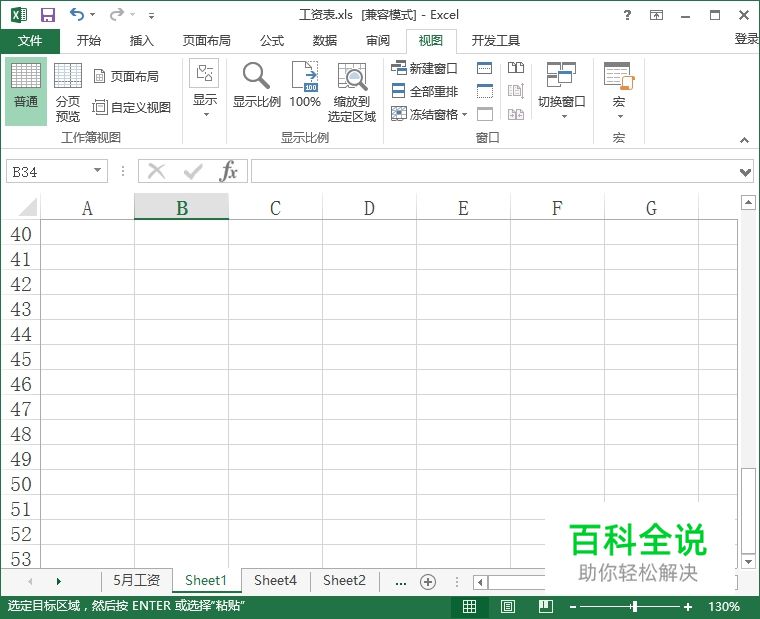Customize Quick Access Toolbar dropdown
The width and height of the screenshot is (760, 619).
(152, 16)
